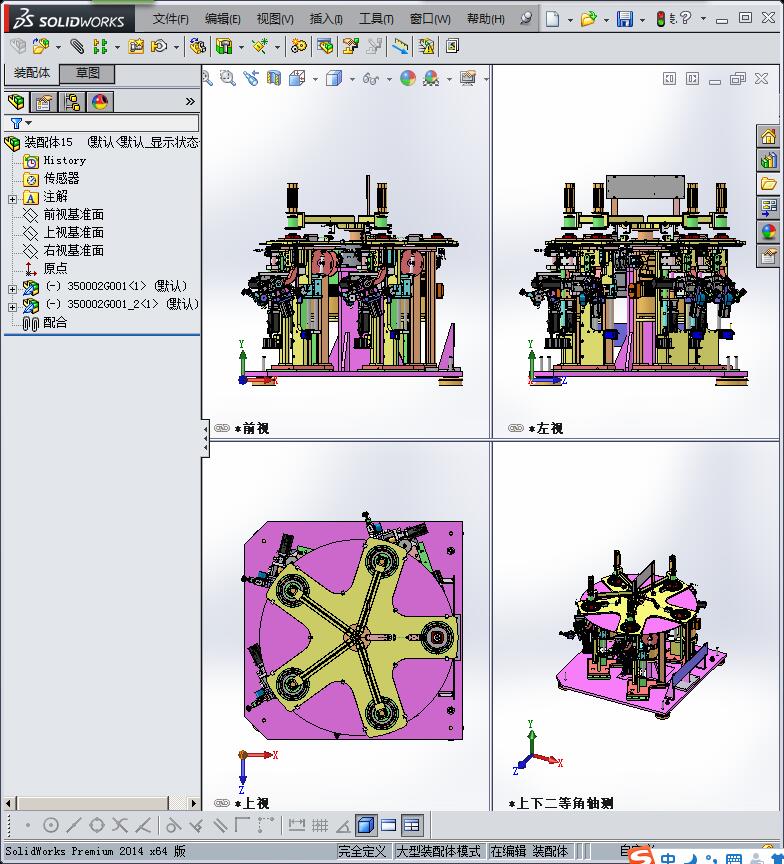Expand the 350002G001_2<1> component node
The image size is (784, 864).
coord(12,307)
